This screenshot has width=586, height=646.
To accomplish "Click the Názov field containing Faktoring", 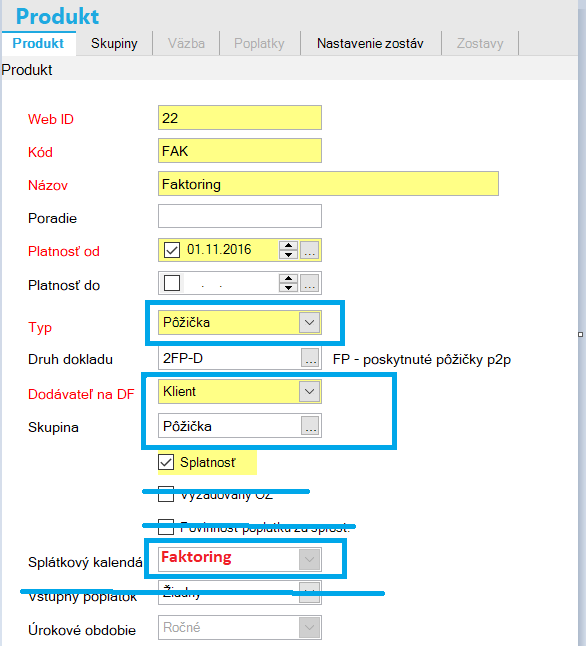I will (328, 184).
